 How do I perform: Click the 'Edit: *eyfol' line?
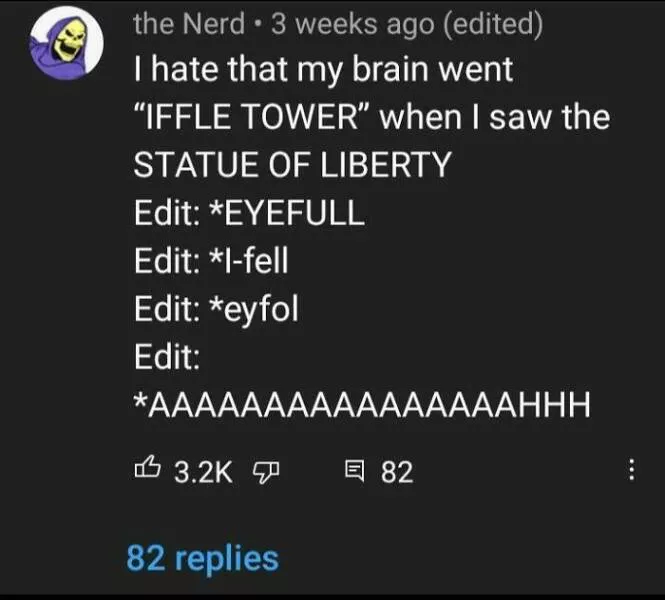216,308
